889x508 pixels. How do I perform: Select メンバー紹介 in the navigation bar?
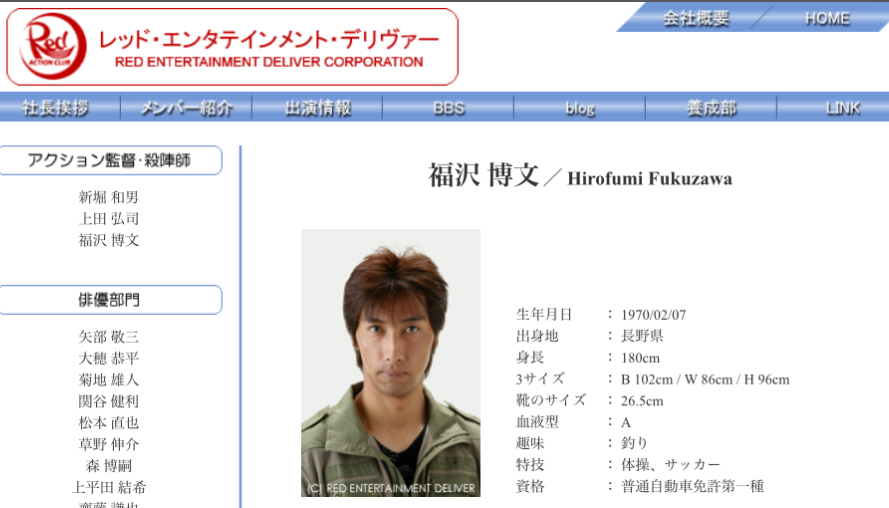coord(187,108)
